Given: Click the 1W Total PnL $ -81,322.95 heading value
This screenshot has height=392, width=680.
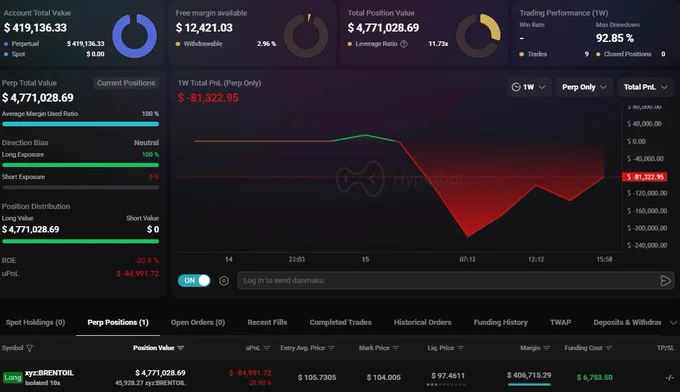Looking at the screenshot, I should 208,98.
